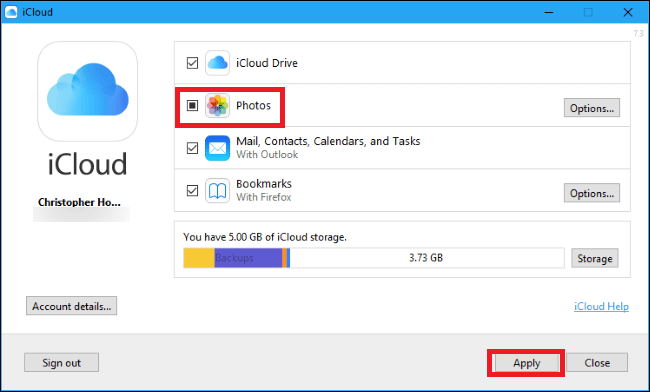Click the yellow segment of storage bar

[x=199, y=258]
